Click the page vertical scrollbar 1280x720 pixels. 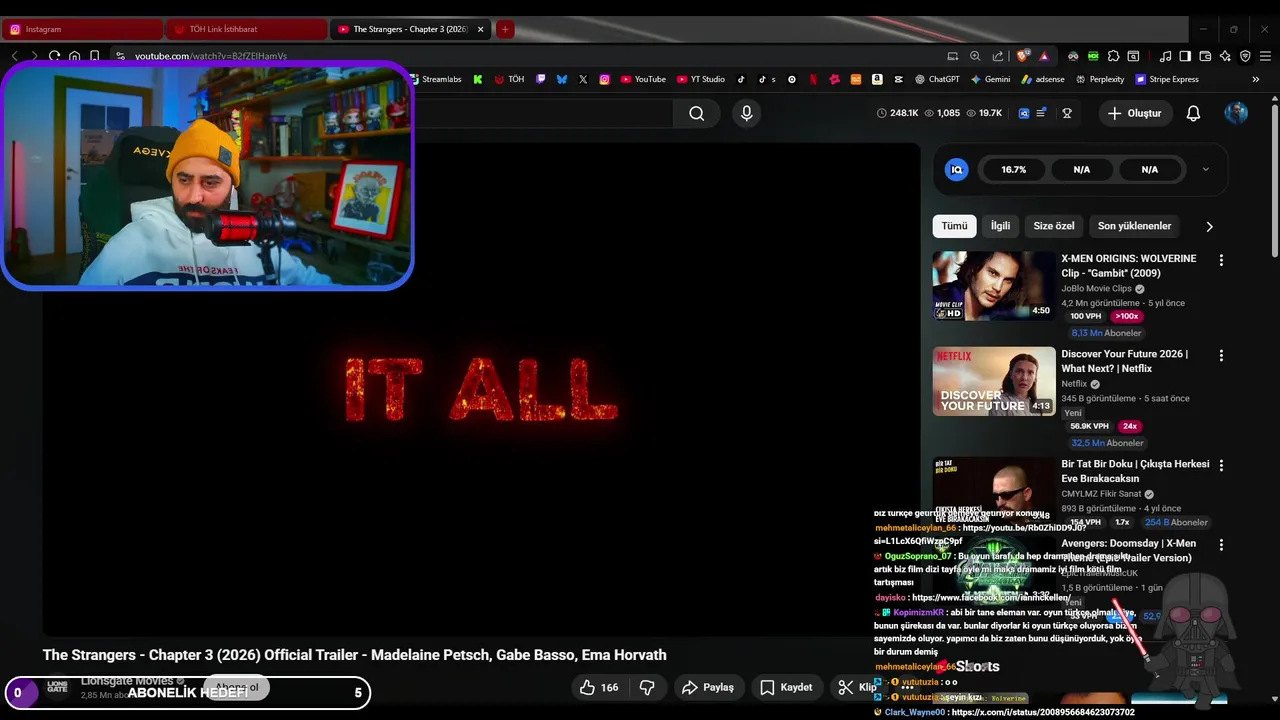[x=1274, y=180]
